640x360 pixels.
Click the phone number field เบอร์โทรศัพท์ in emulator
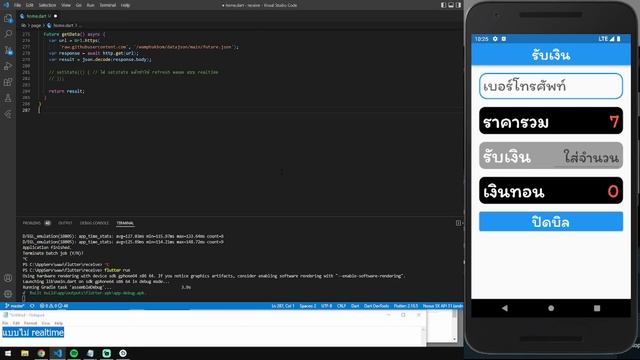click(x=551, y=86)
